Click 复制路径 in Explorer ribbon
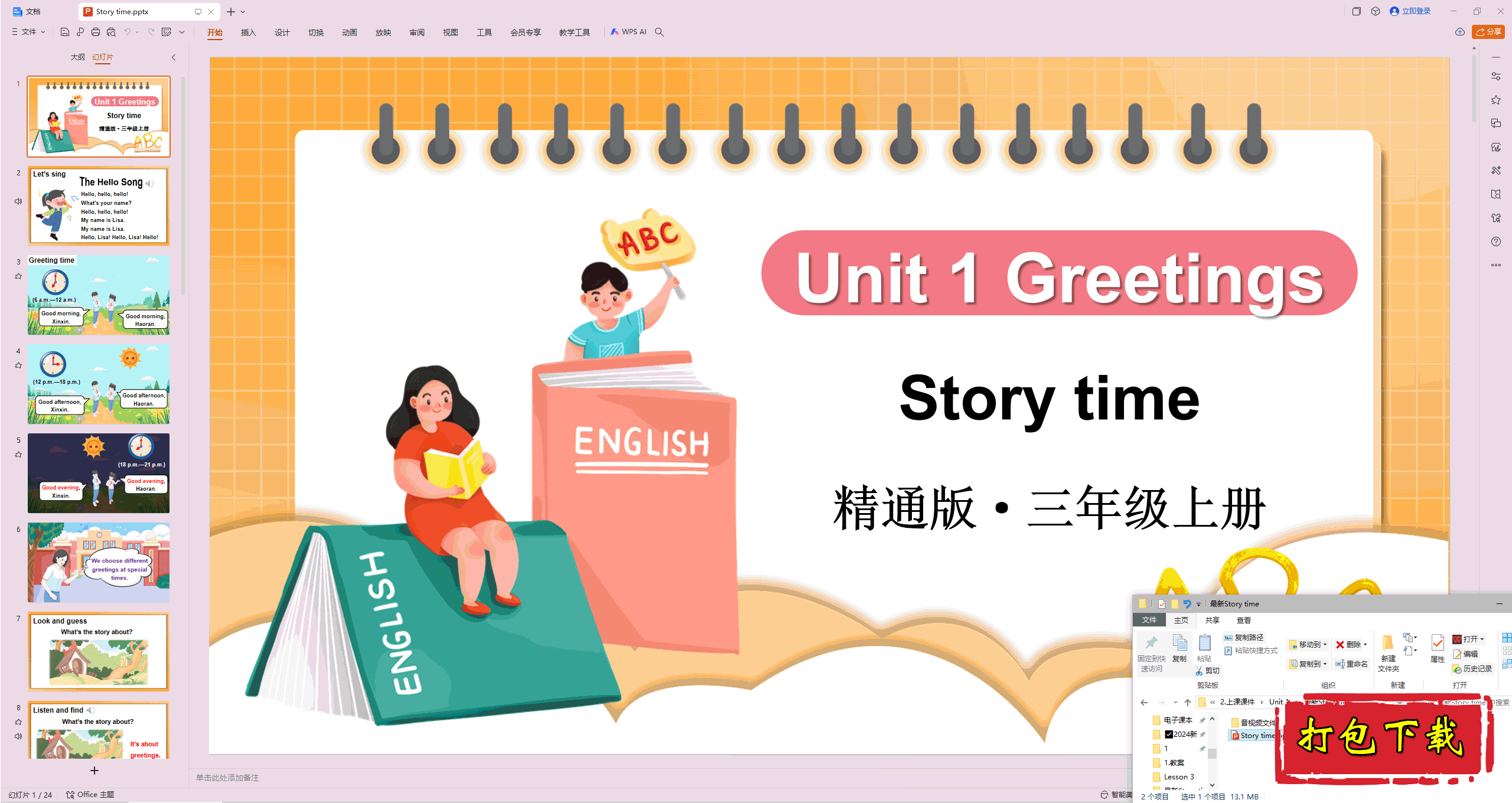The height and width of the screenshot is (803, 1512). [x=1244, y=638]
